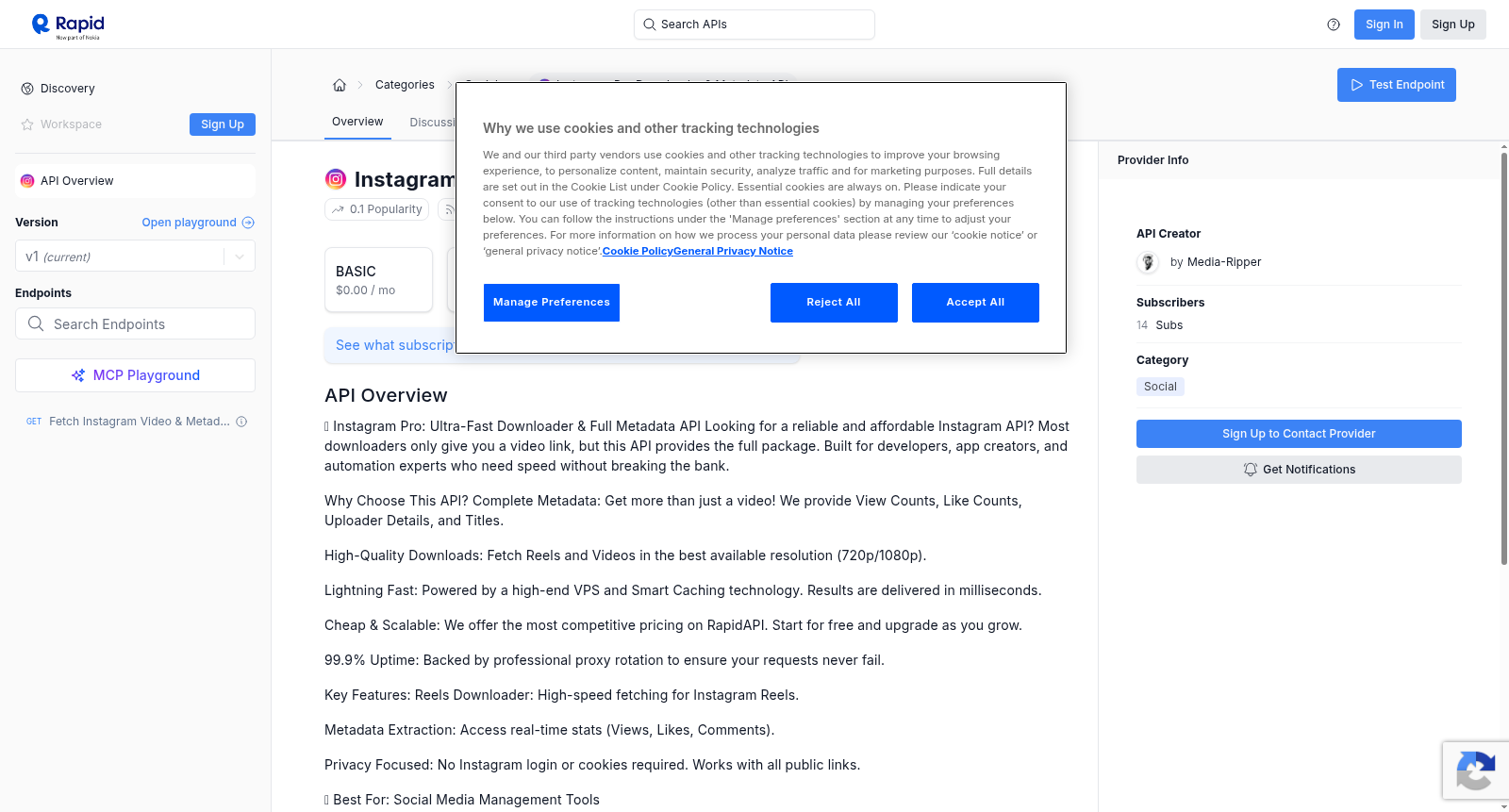Click the Sign In button
Screen dimensions: 1509x812
tap(1385, 25)
